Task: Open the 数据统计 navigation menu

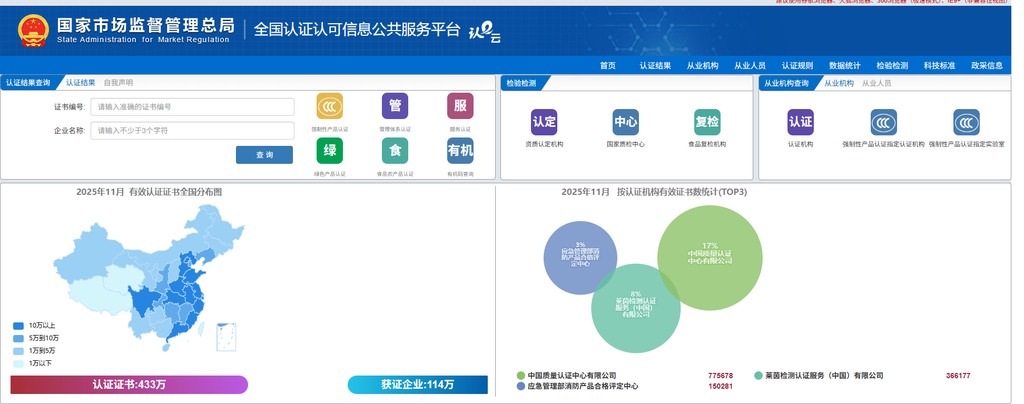Action: click(x=845, y=65)
